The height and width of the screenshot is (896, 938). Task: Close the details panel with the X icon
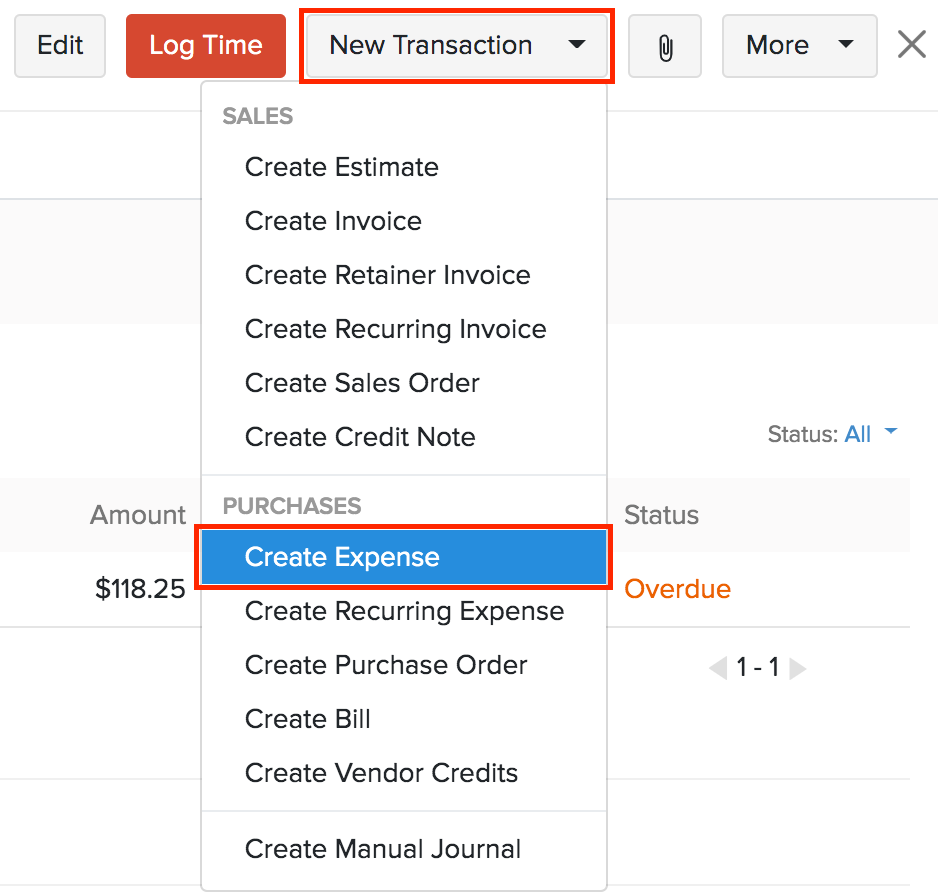[x=911, y=44]
